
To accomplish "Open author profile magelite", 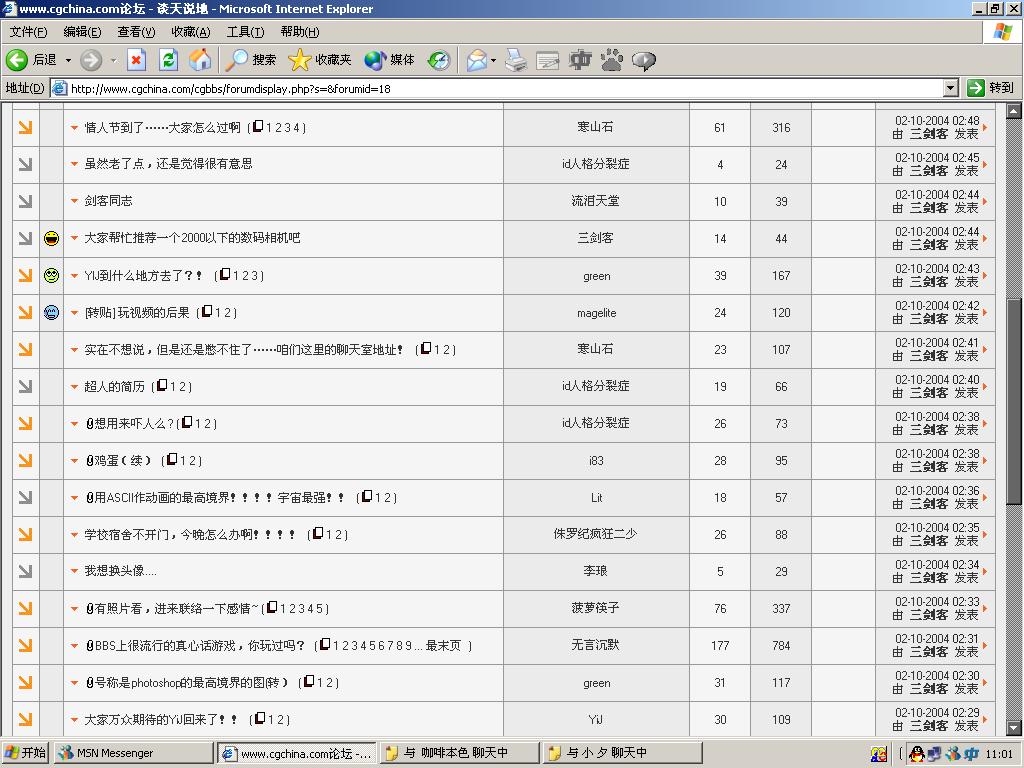I will click(x=596, y=313).
